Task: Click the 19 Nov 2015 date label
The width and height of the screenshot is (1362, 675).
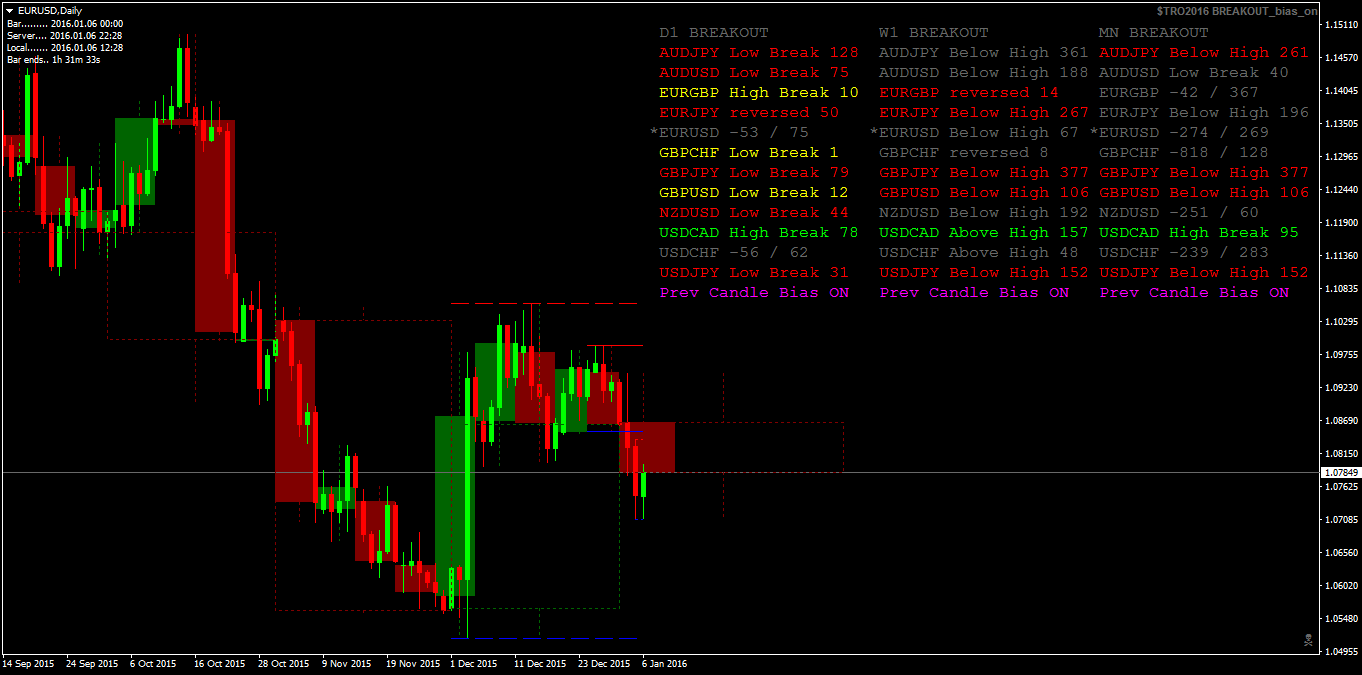Action: (x=412, y=663)
